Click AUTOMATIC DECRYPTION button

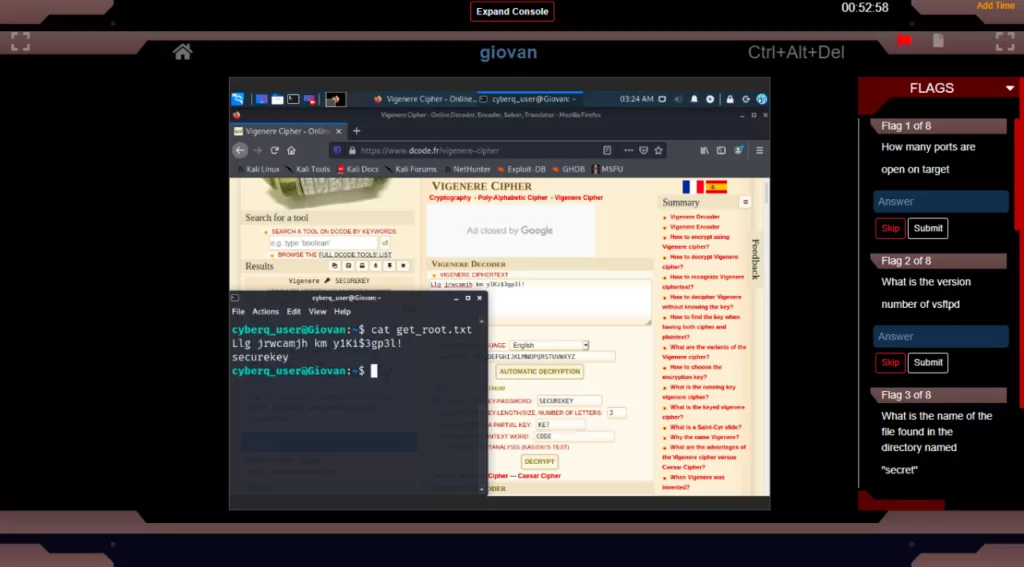point(539,372)
